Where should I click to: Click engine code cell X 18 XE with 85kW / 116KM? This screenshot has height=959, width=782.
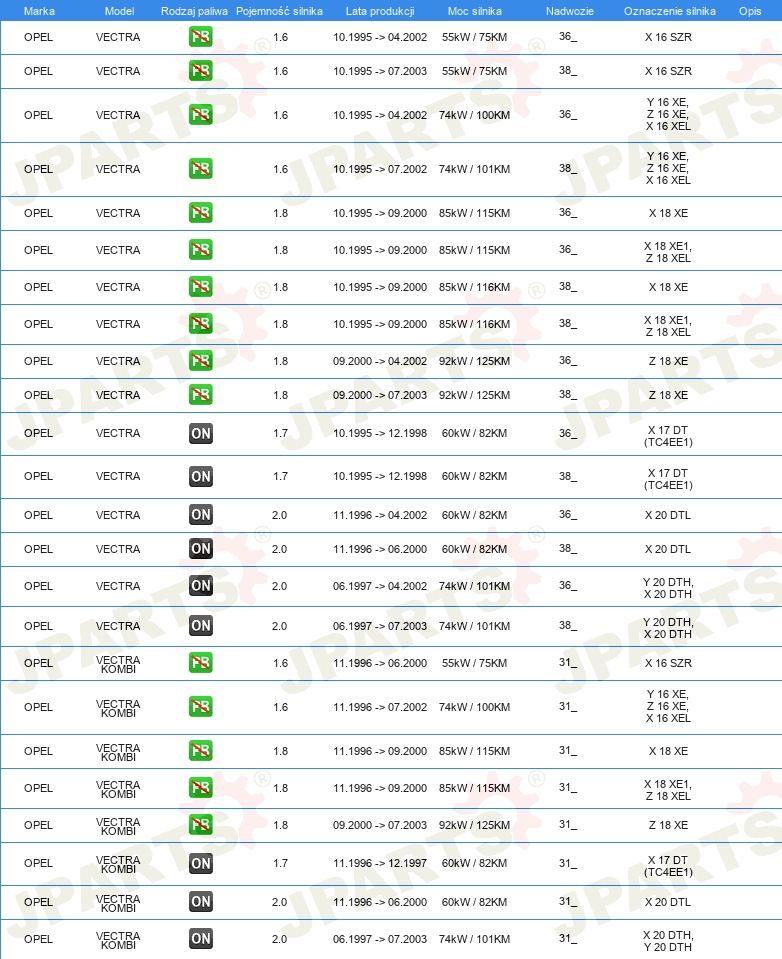point(668,287)
